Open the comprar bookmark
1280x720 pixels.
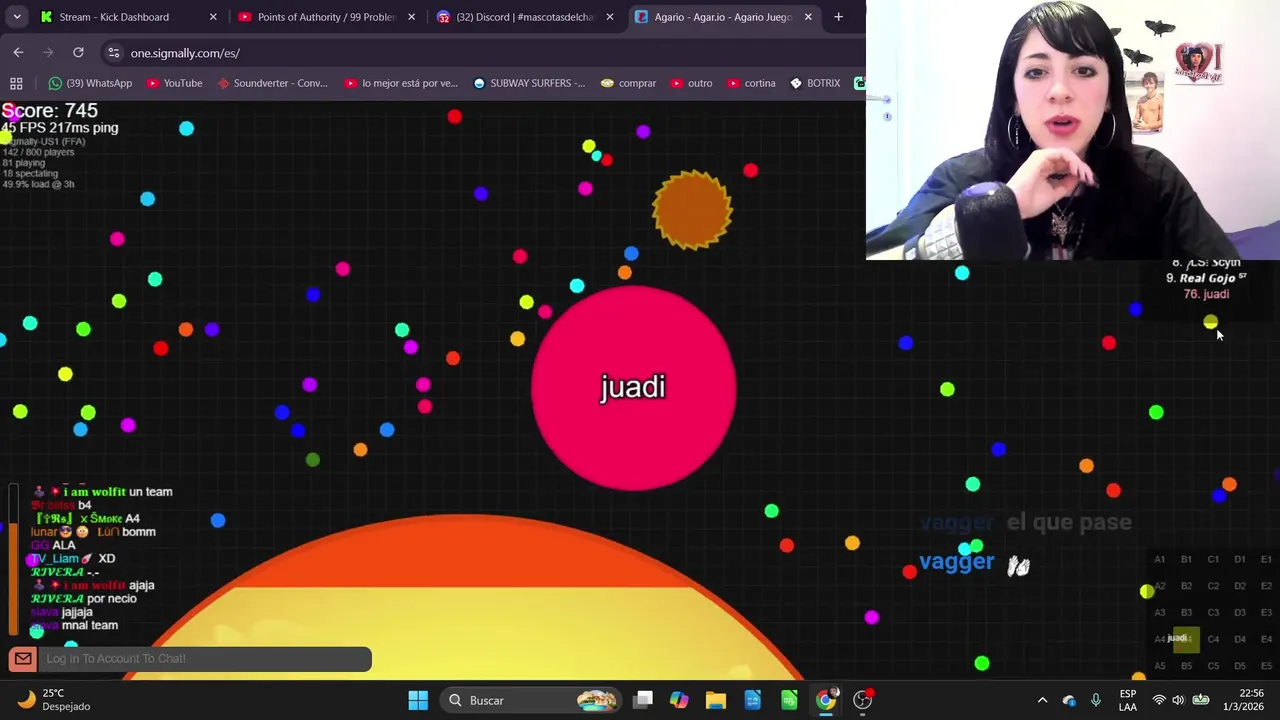click(628, 83)
